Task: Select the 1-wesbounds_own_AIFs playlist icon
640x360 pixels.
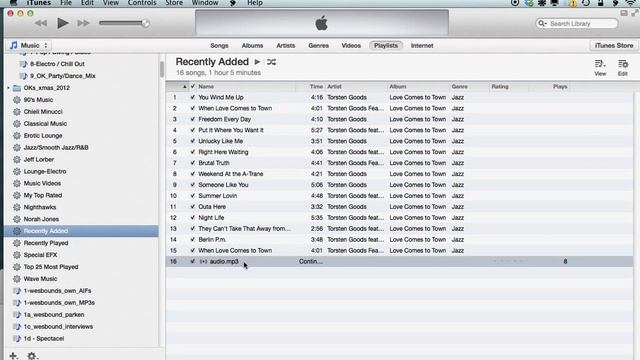Action: [x=17, y=291]
